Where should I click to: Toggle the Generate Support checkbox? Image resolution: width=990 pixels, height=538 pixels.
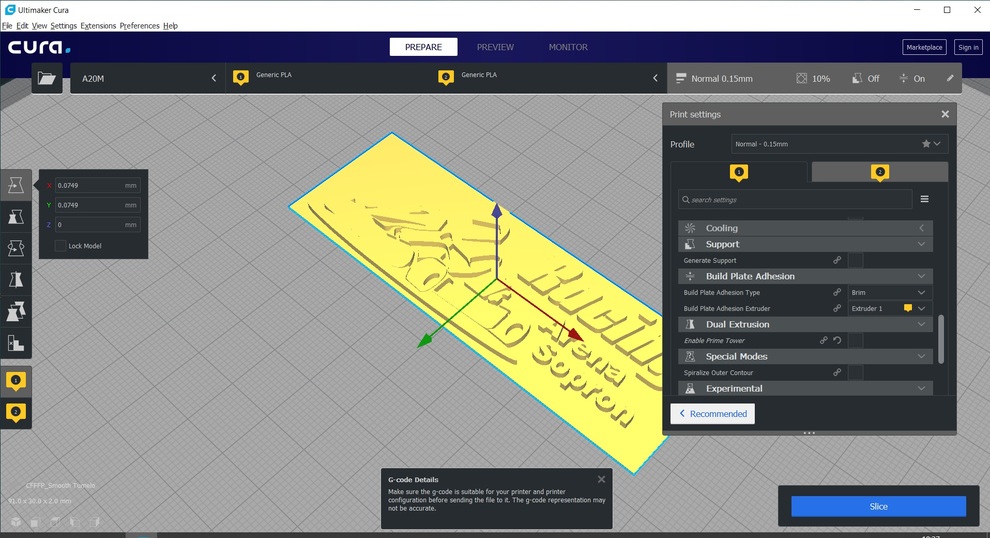[x=856, y=261]
